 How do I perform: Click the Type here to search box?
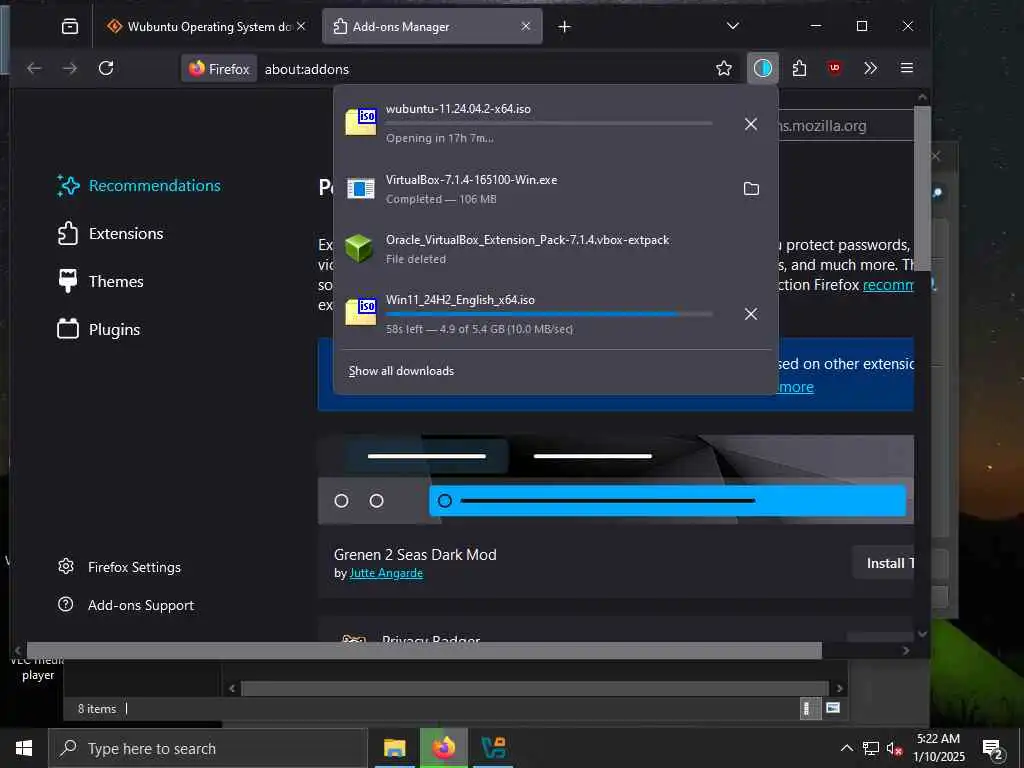tap(208, 748)
